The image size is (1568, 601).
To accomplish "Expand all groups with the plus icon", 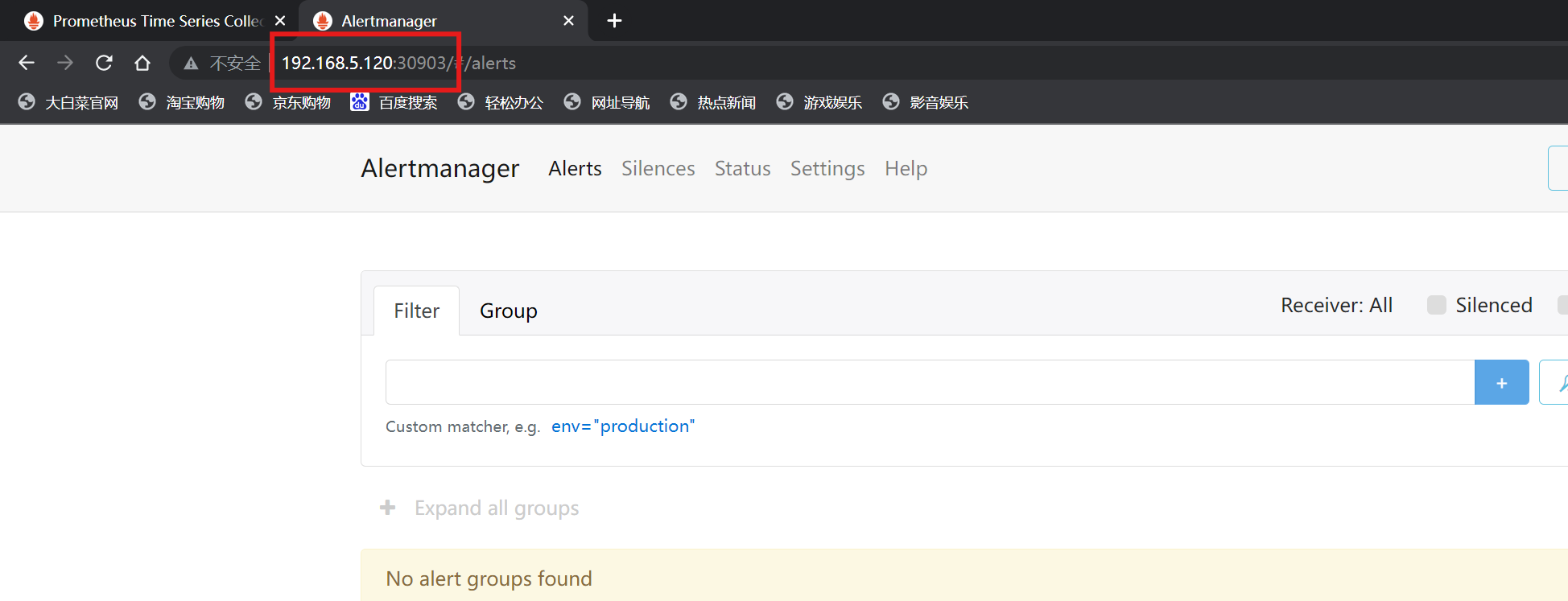I will [x=388, y=508].
